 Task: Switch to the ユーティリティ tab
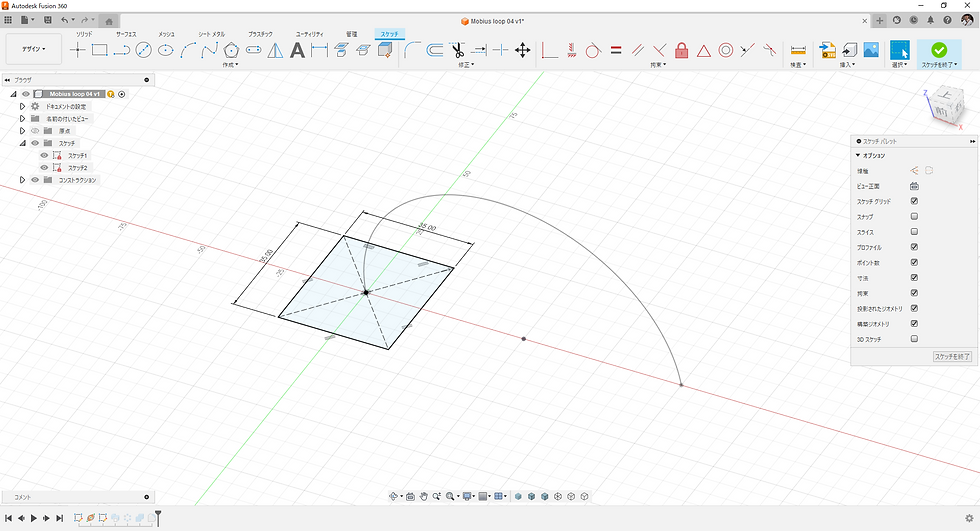coord(309,34)
